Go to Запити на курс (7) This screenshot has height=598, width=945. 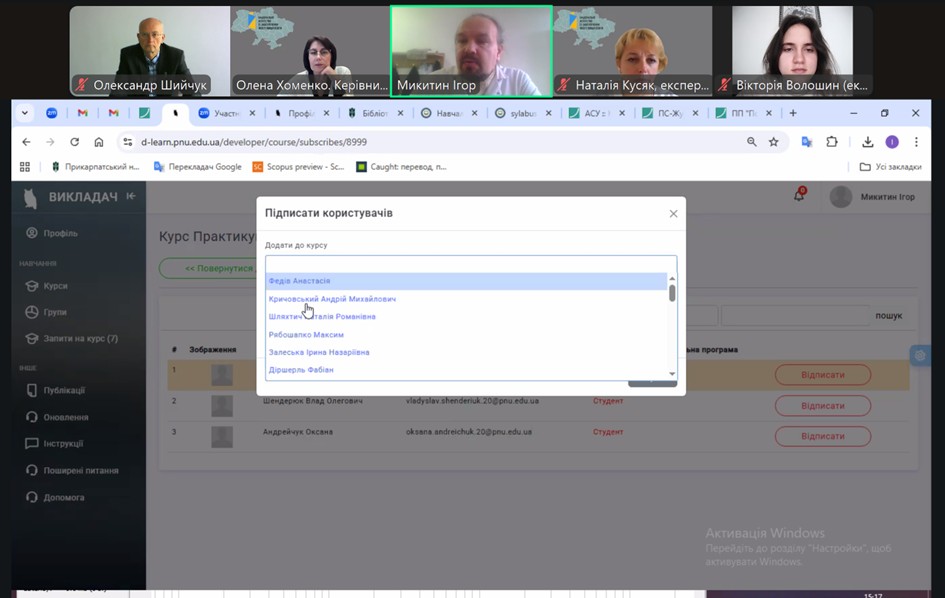[x=80, y=339]
